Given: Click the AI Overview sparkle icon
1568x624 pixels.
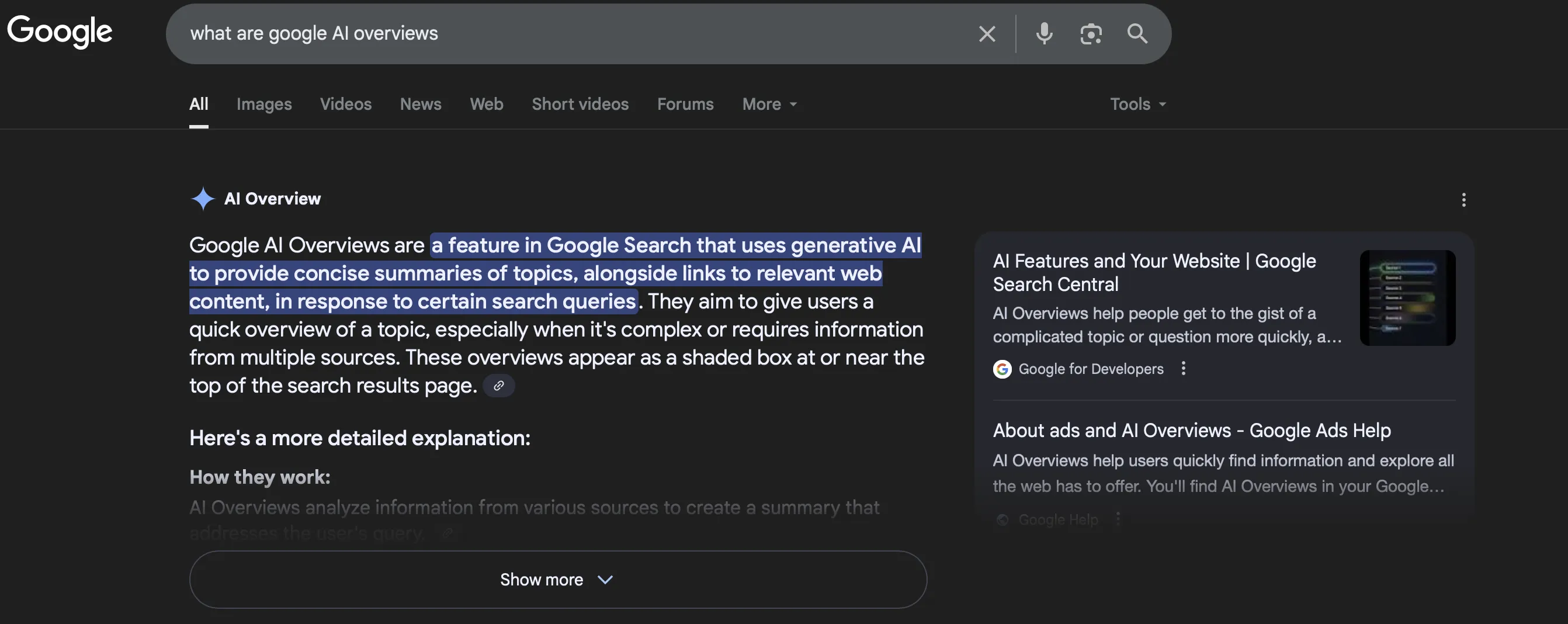Looking at the screenshot, I should pyautogui.click(x=203, y=199).
